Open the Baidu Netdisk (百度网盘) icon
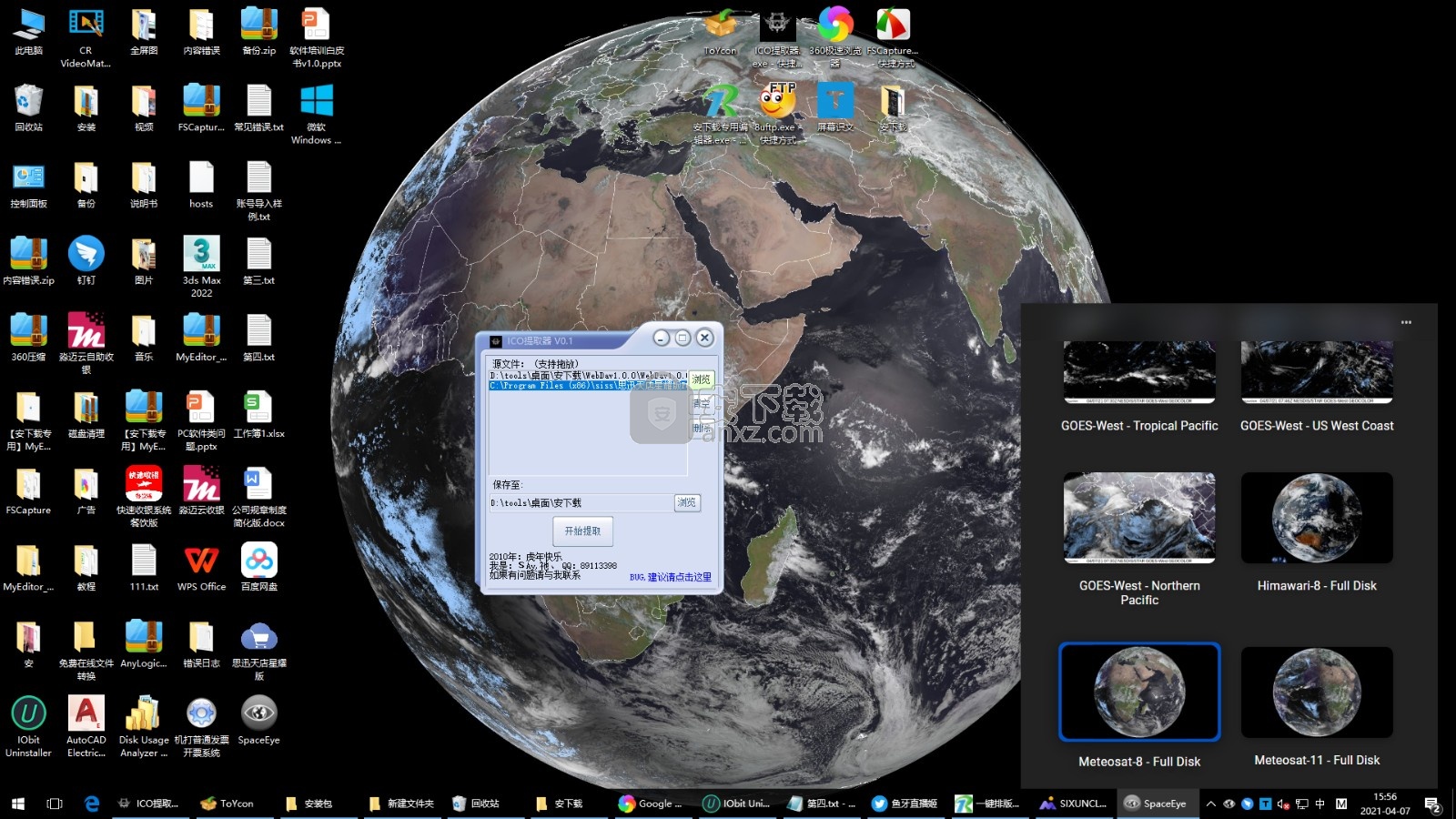The height and width of the screenshot is (819, 1456). (x=258, y=561)
